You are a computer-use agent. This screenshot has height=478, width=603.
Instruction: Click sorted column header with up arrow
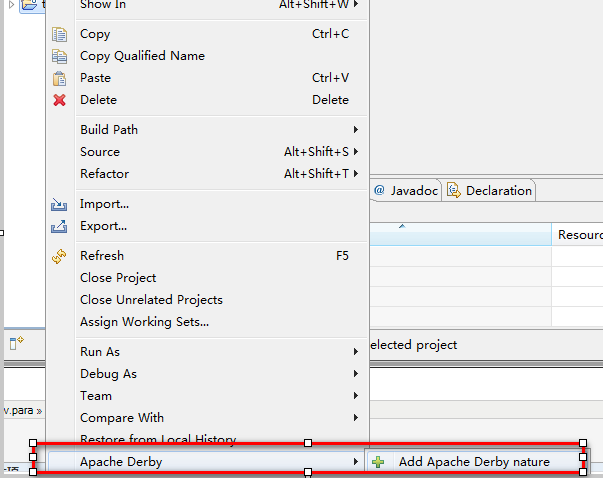coord(461,234)
